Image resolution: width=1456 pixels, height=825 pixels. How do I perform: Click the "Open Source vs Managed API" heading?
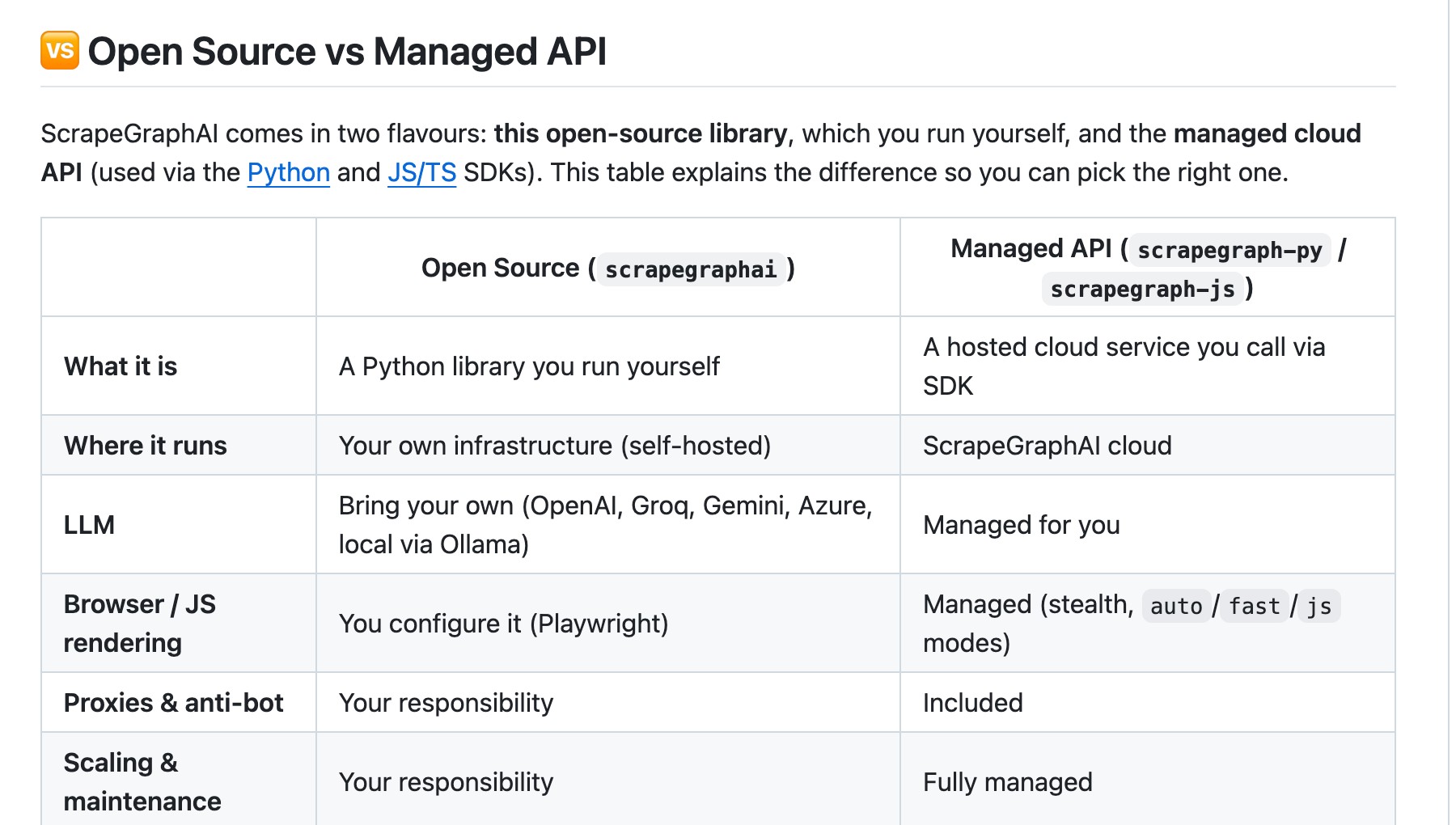[347, 51]
